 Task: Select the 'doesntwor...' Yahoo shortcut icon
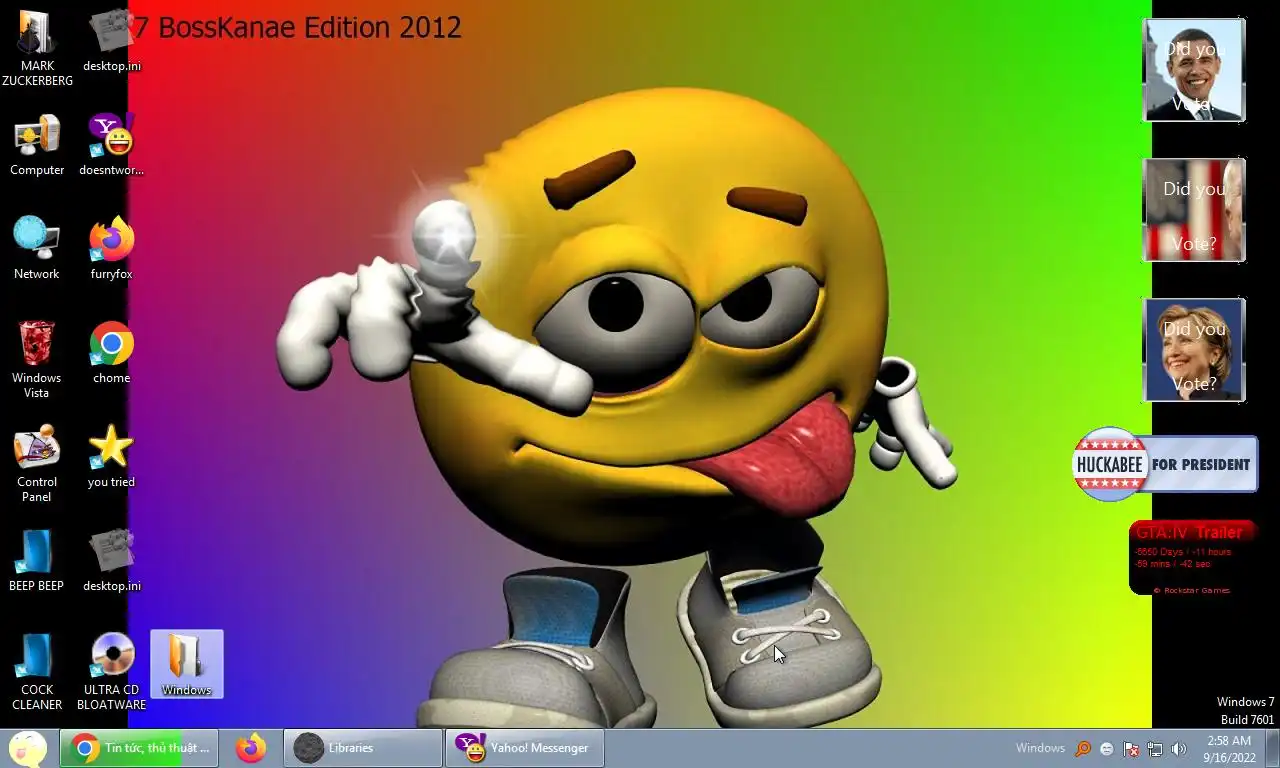pyautogui.click(x=111, y=146)
